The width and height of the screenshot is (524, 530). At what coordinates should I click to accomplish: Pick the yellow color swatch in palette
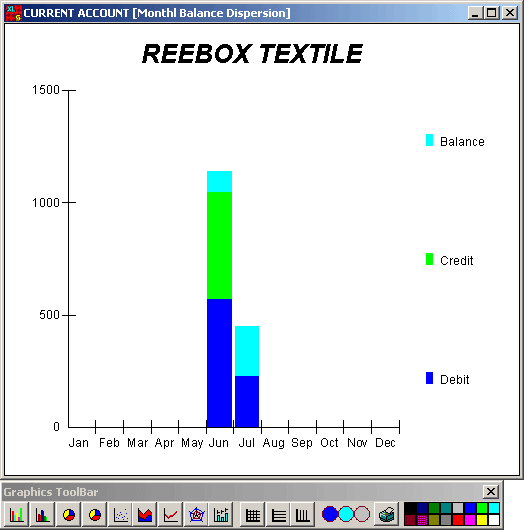482,520
